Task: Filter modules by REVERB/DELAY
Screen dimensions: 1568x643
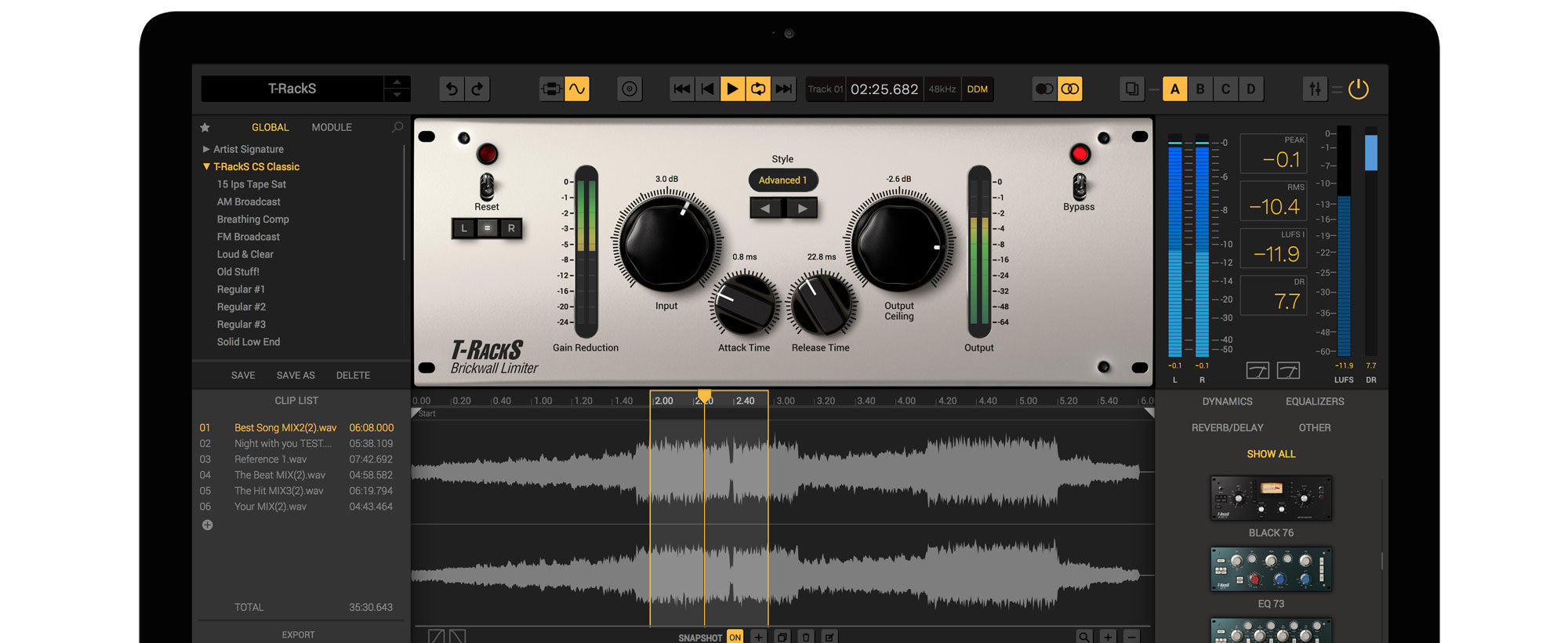Action: coord(1228,428)
